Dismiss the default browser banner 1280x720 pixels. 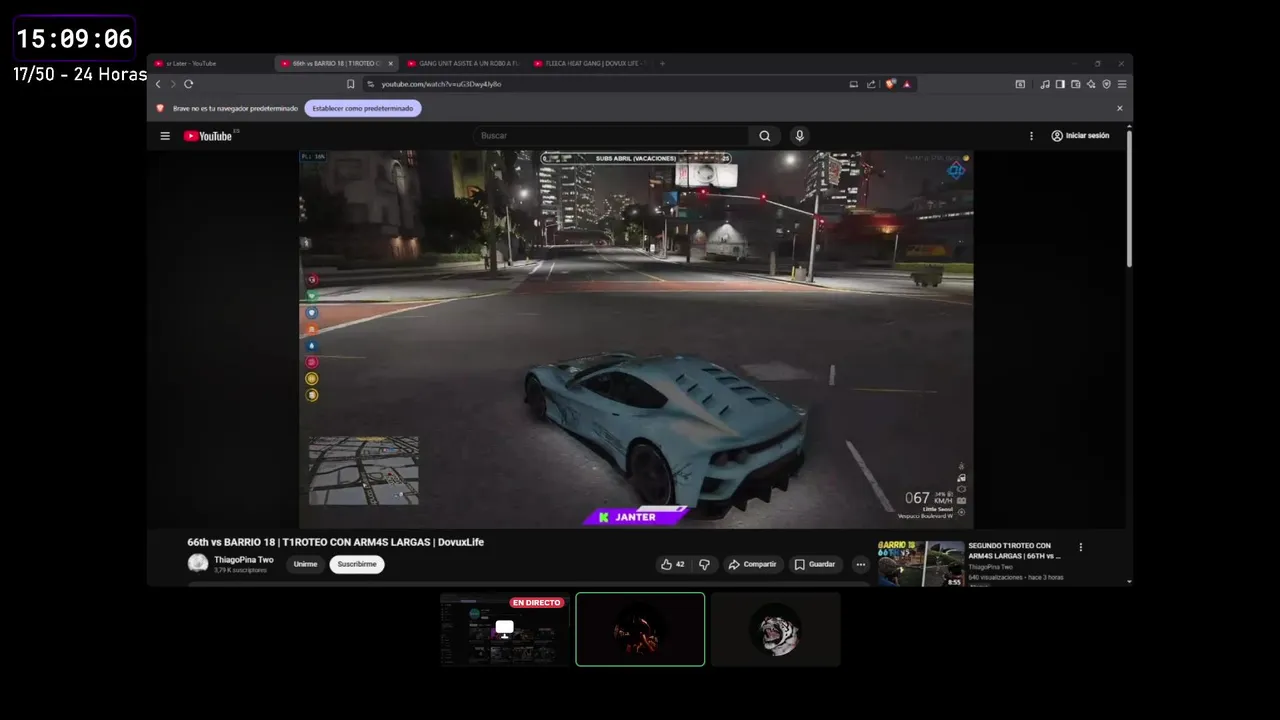[1119, 108]
